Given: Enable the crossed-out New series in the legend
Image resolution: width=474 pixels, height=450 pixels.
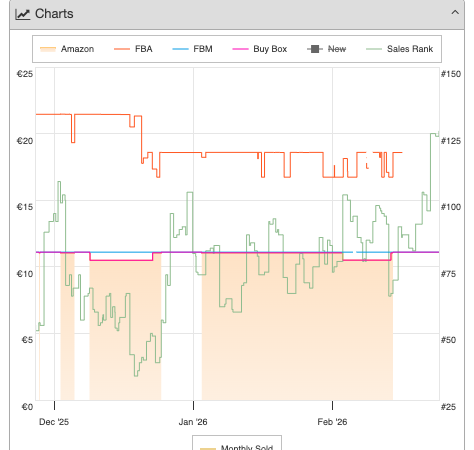Looking at the screenshot, I should pos(327,49).
